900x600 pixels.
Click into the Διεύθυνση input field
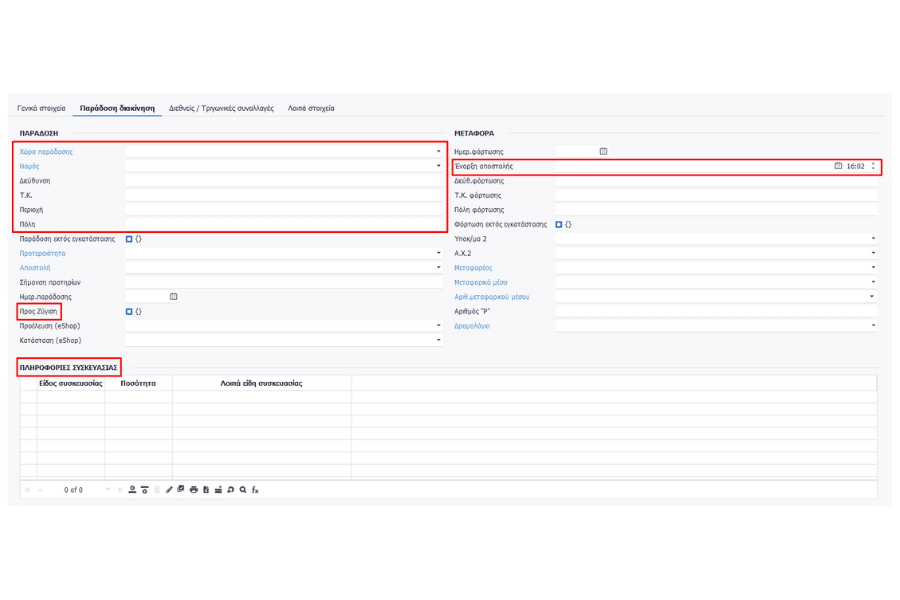[x=284, y=181]
